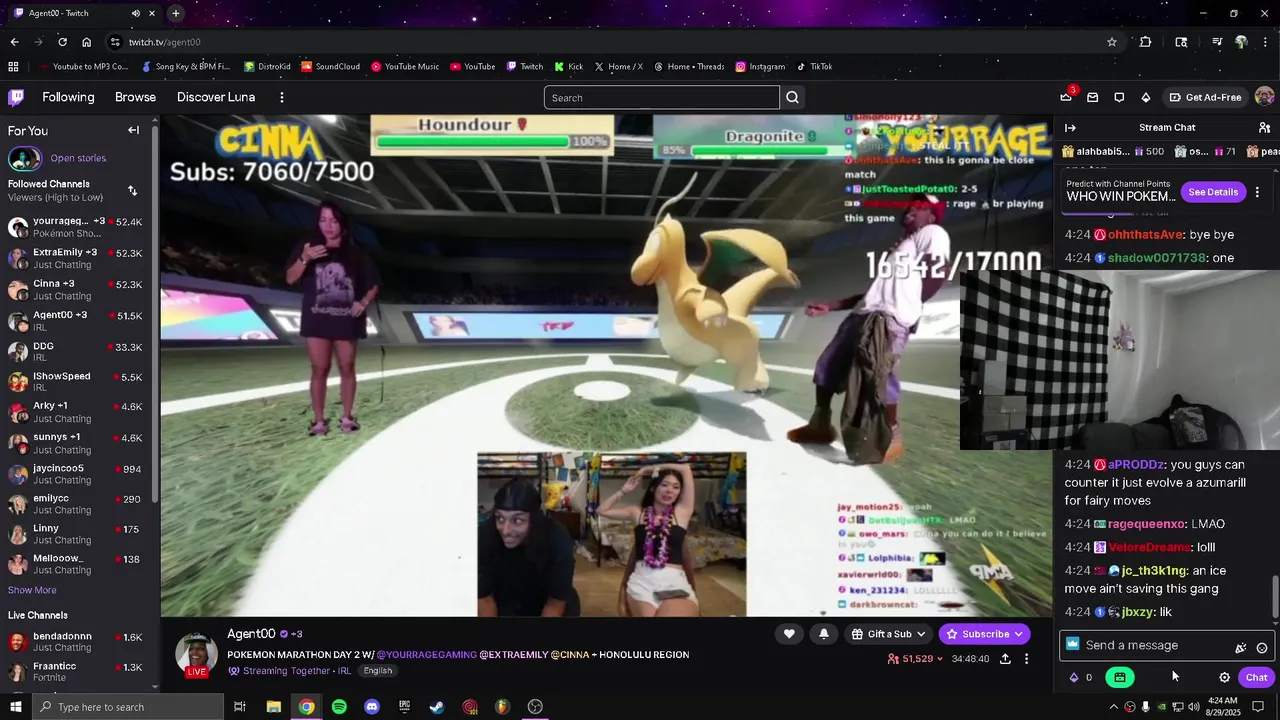Screen dimensions: 1280x720
Task: Bookmark this page with star
Action: point(1111,42)
